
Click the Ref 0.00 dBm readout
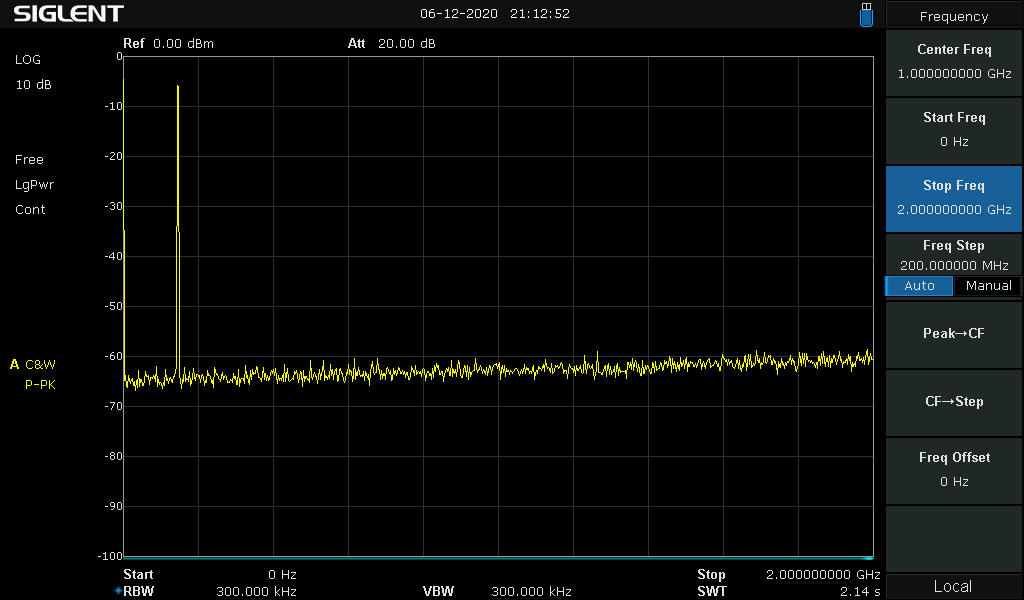(168, 44)
